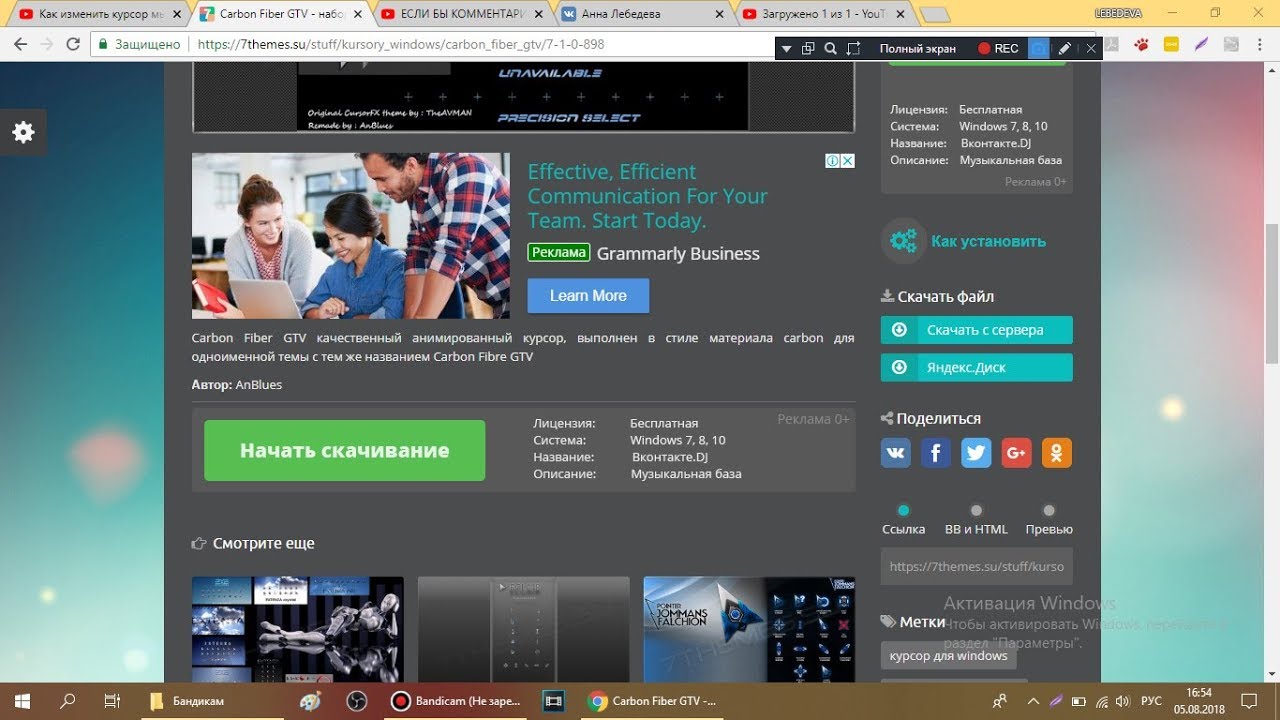Open Windows Start menu
The image size is (1280, 720).
[x=22, y=701]
